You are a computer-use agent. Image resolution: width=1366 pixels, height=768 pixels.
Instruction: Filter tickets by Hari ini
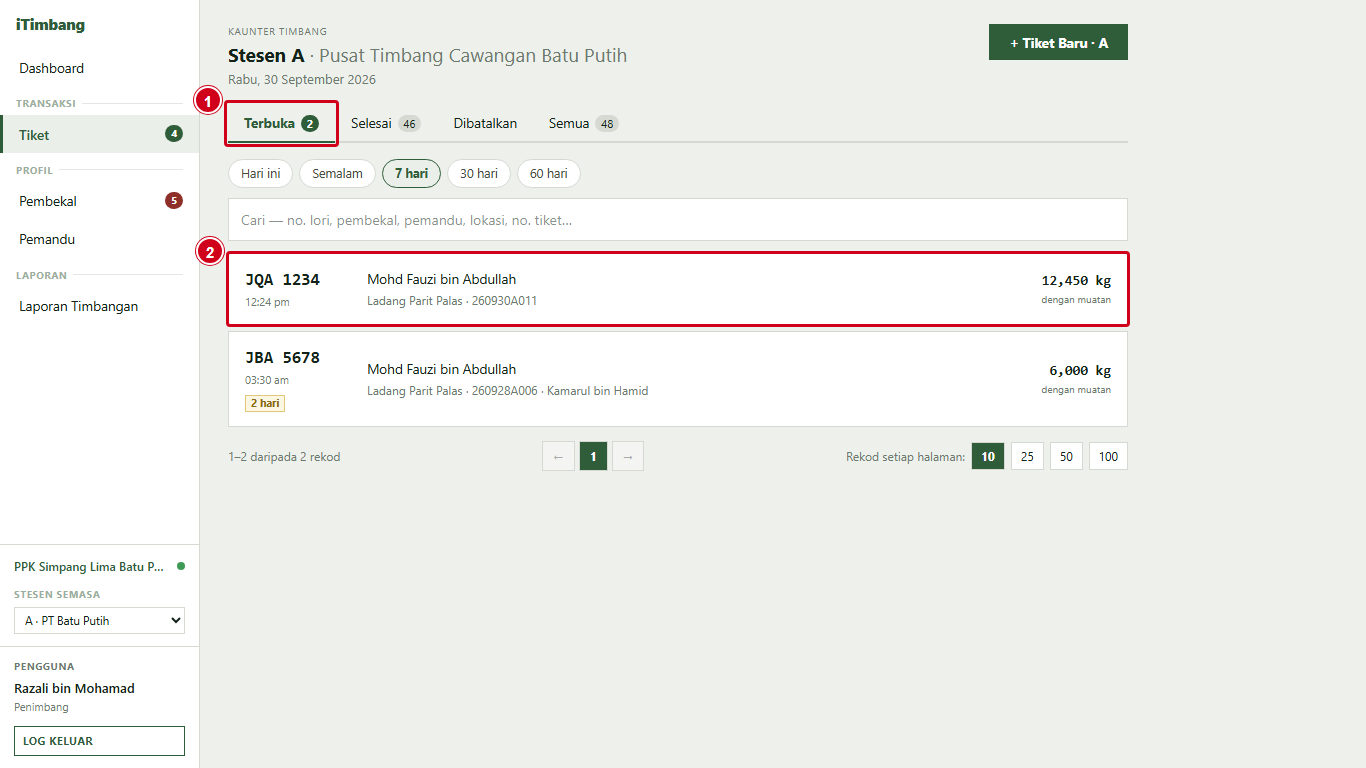click(x=260, y=173)
